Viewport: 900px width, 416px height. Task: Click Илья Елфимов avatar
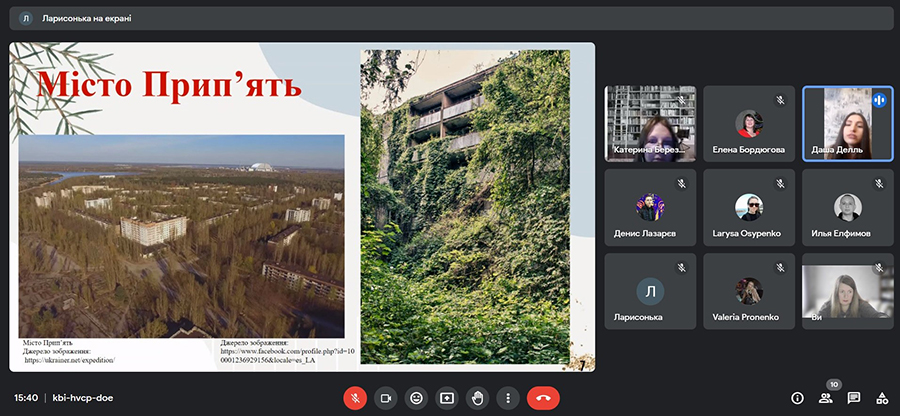click(848, 207)
